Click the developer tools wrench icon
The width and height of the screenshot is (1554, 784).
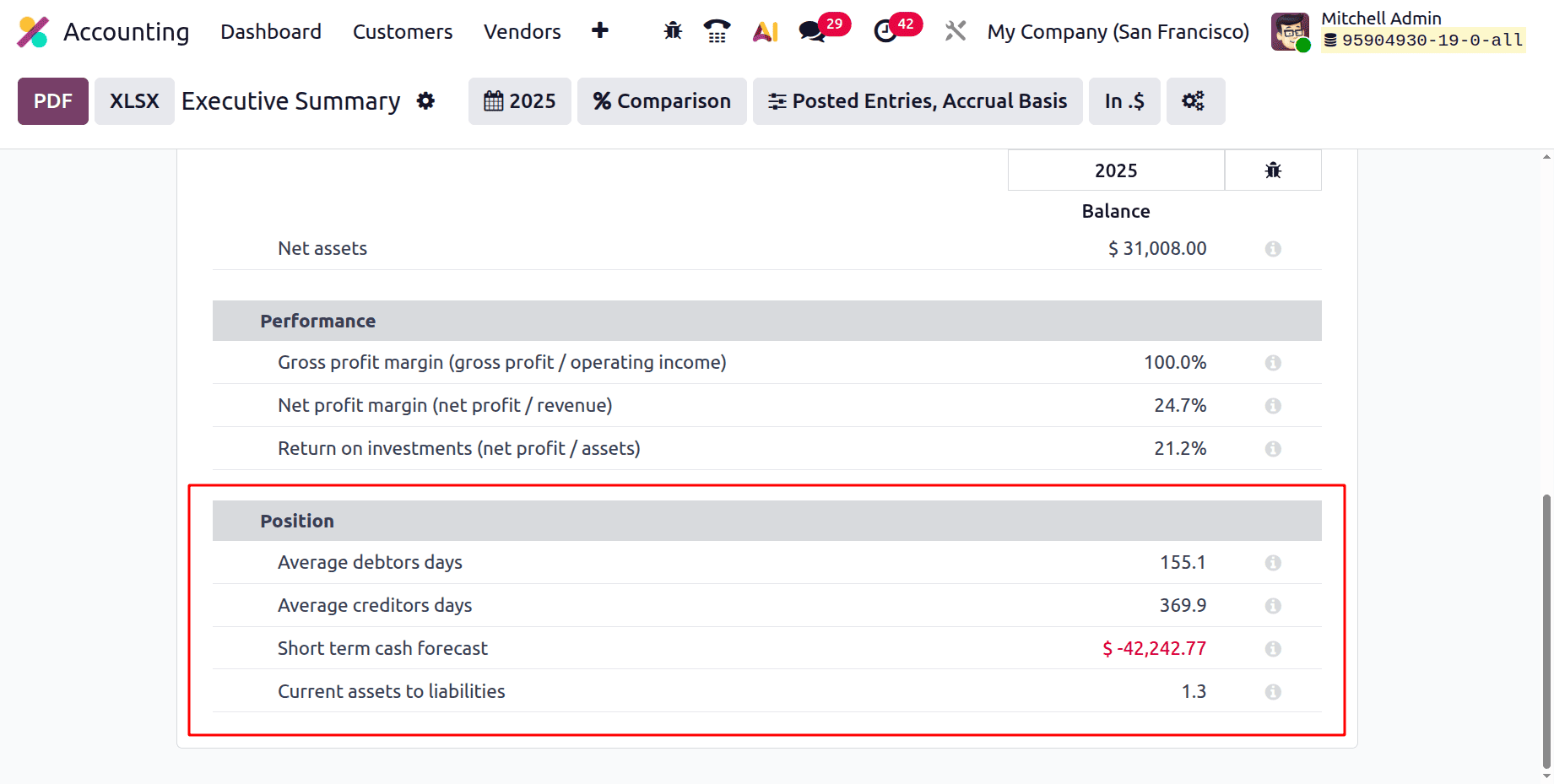tap(955, 31)
